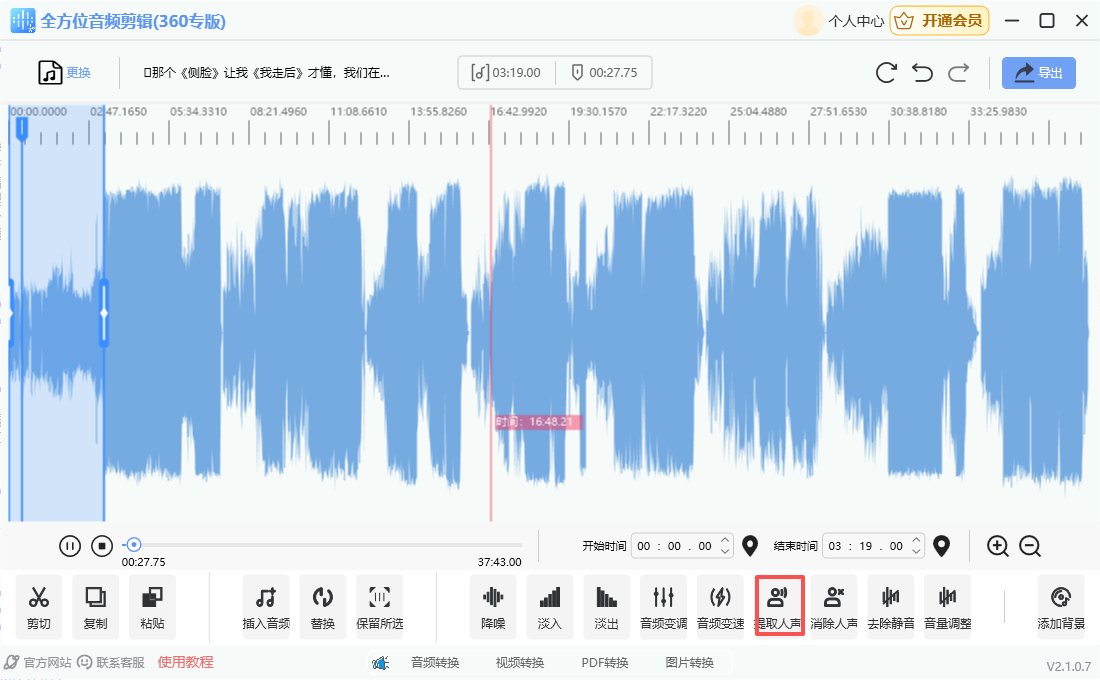The height and width of the screenshot is (680, 1100).
Task: Click the Insert Audio (插入音频) icon
Action: [x=266, y=606]
